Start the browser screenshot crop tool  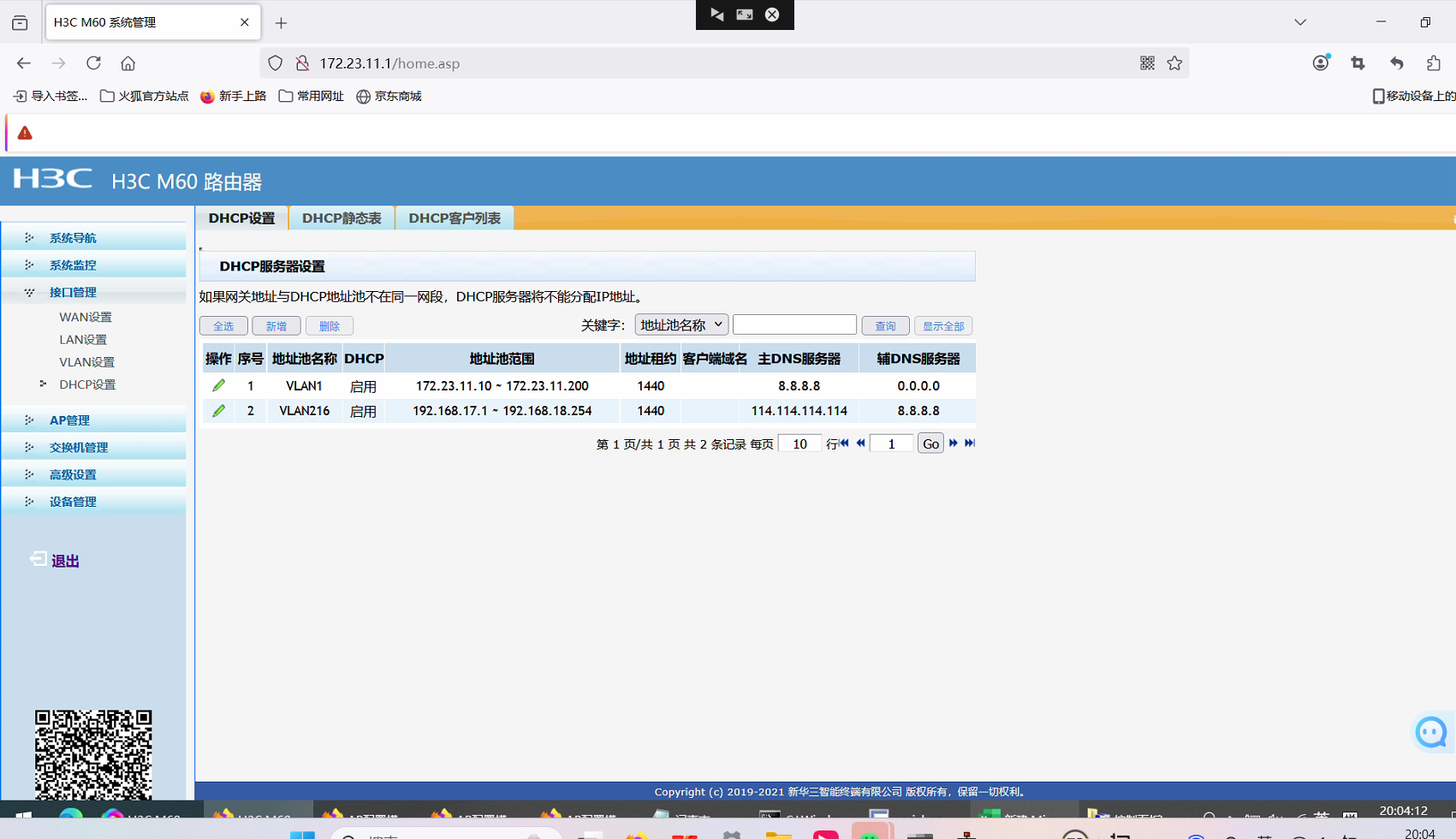[1358, 63]
